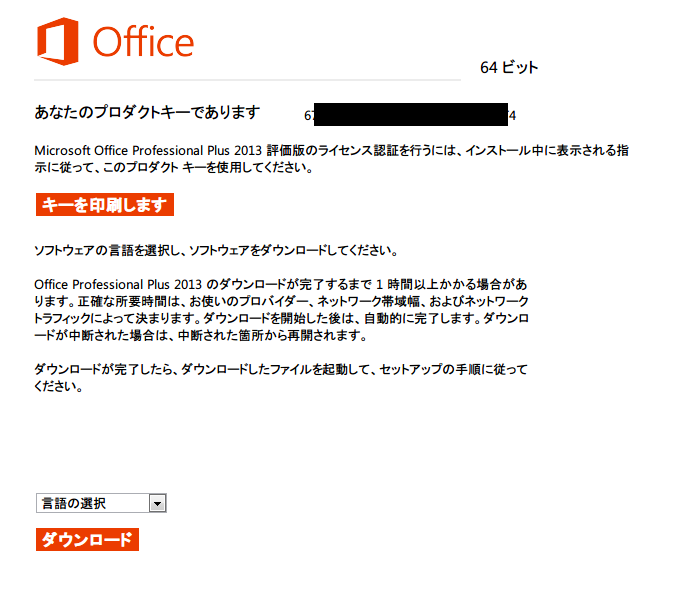Expand the language dropdown arrow
The height and width of the screenshot is (594, 674).
(157, 503)
